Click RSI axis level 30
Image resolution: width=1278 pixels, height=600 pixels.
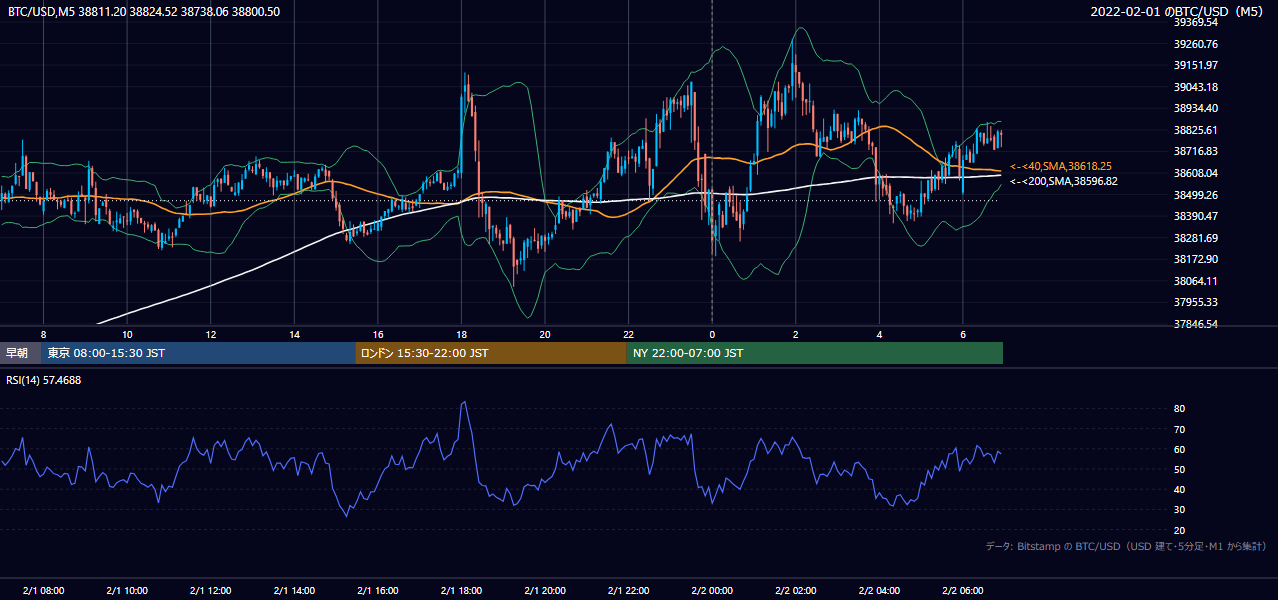coord(1179,510)
